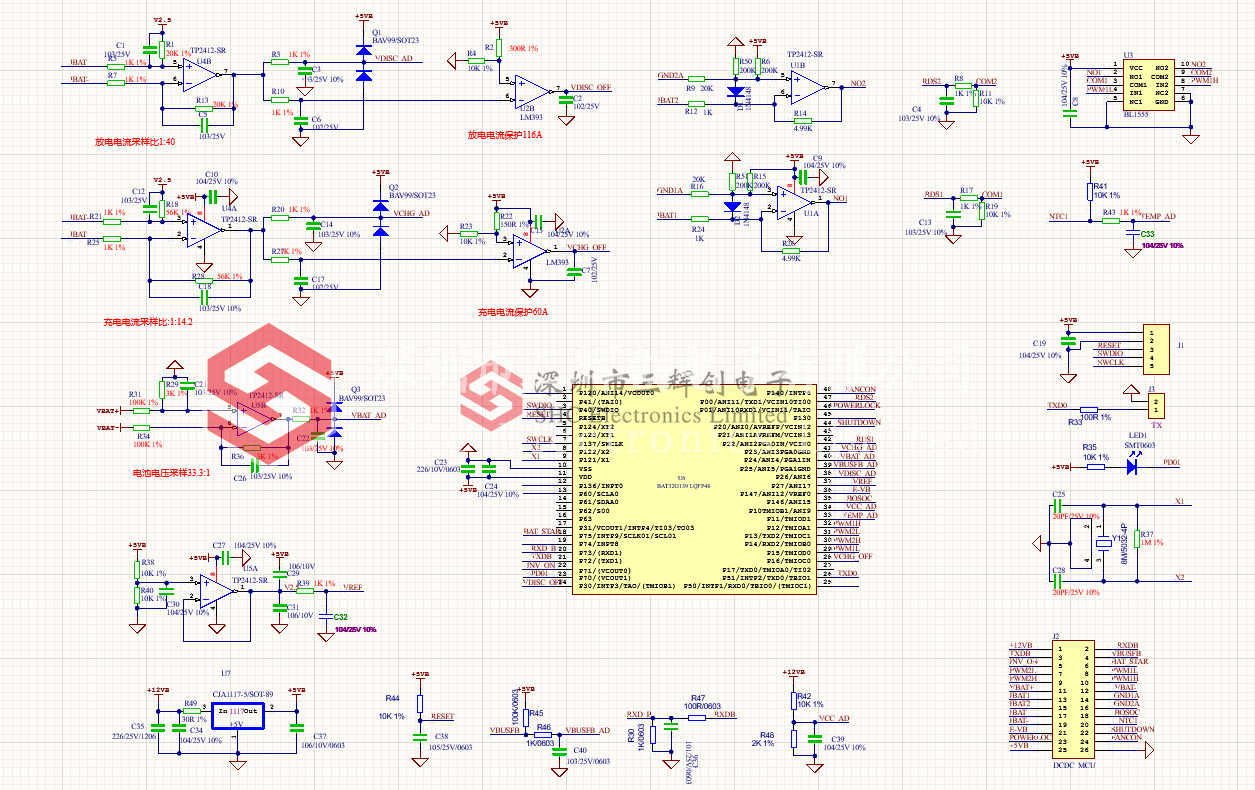Select the VBUSFB_AD net label near C40
This screenshot has width=1255, height=790.
click(x=588, y=732)
